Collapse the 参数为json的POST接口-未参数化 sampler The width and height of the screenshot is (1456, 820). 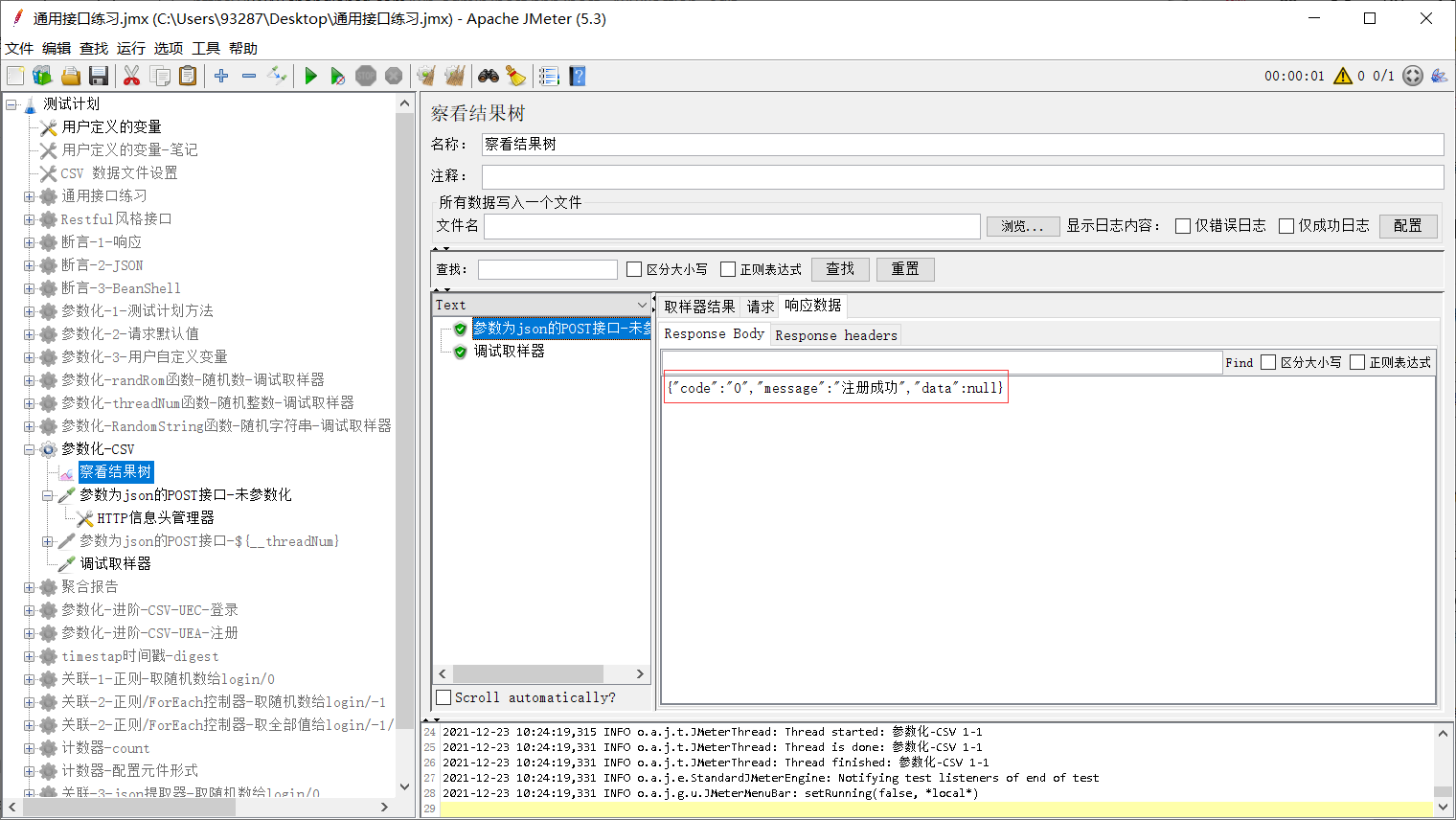(x=48, y=495)
